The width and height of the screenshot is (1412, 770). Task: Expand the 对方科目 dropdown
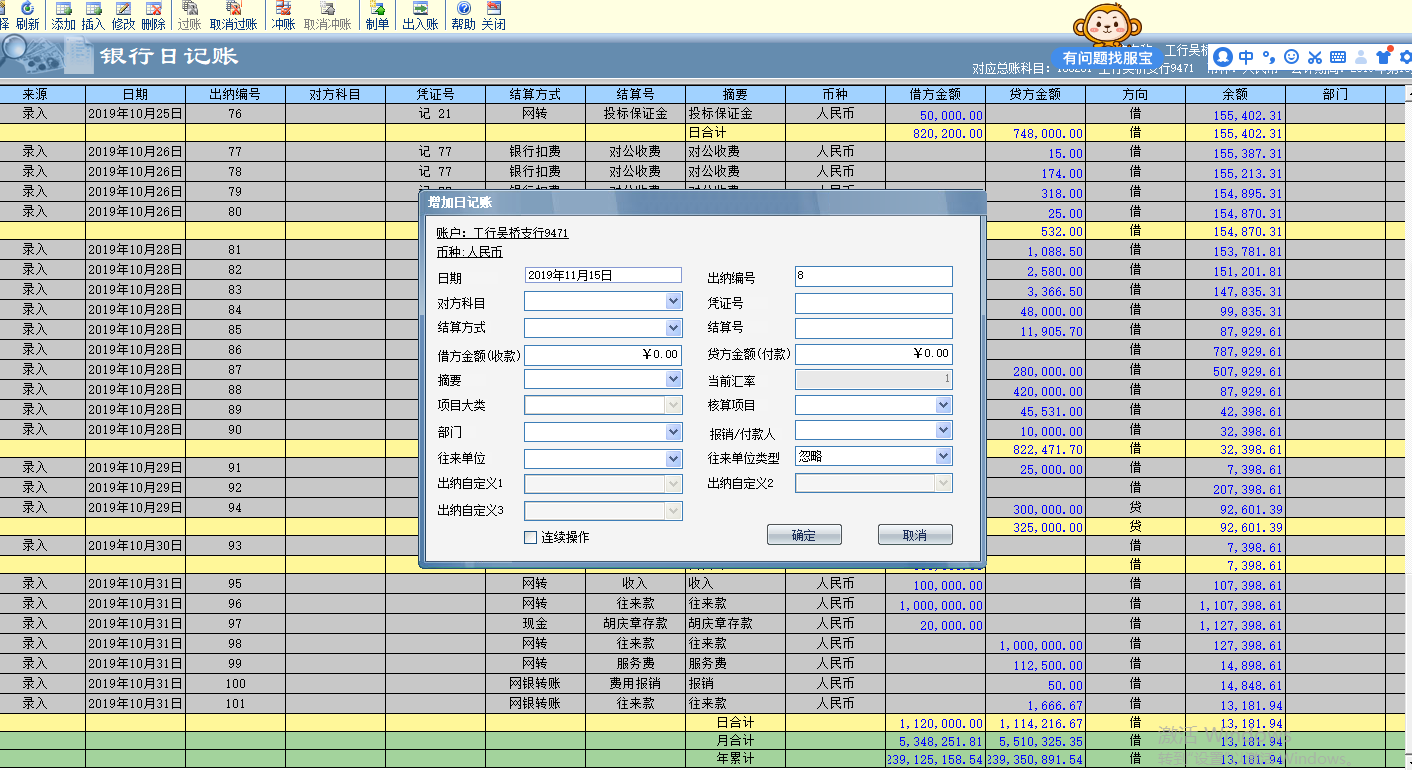673,301
